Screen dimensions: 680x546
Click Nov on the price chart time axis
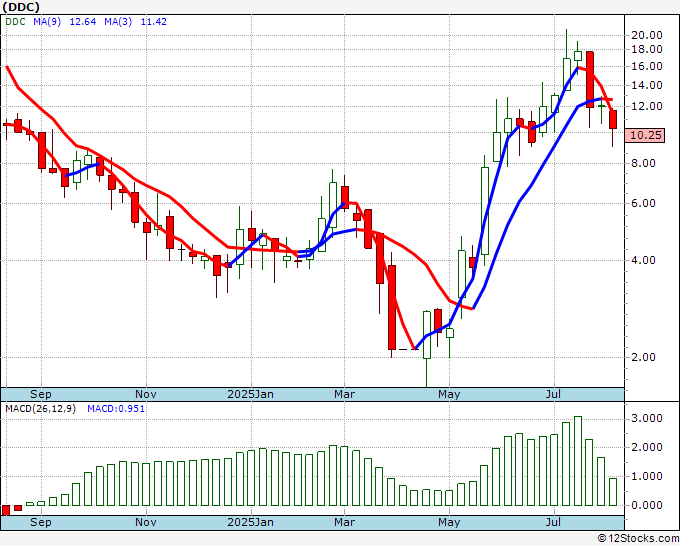[146, 394]
